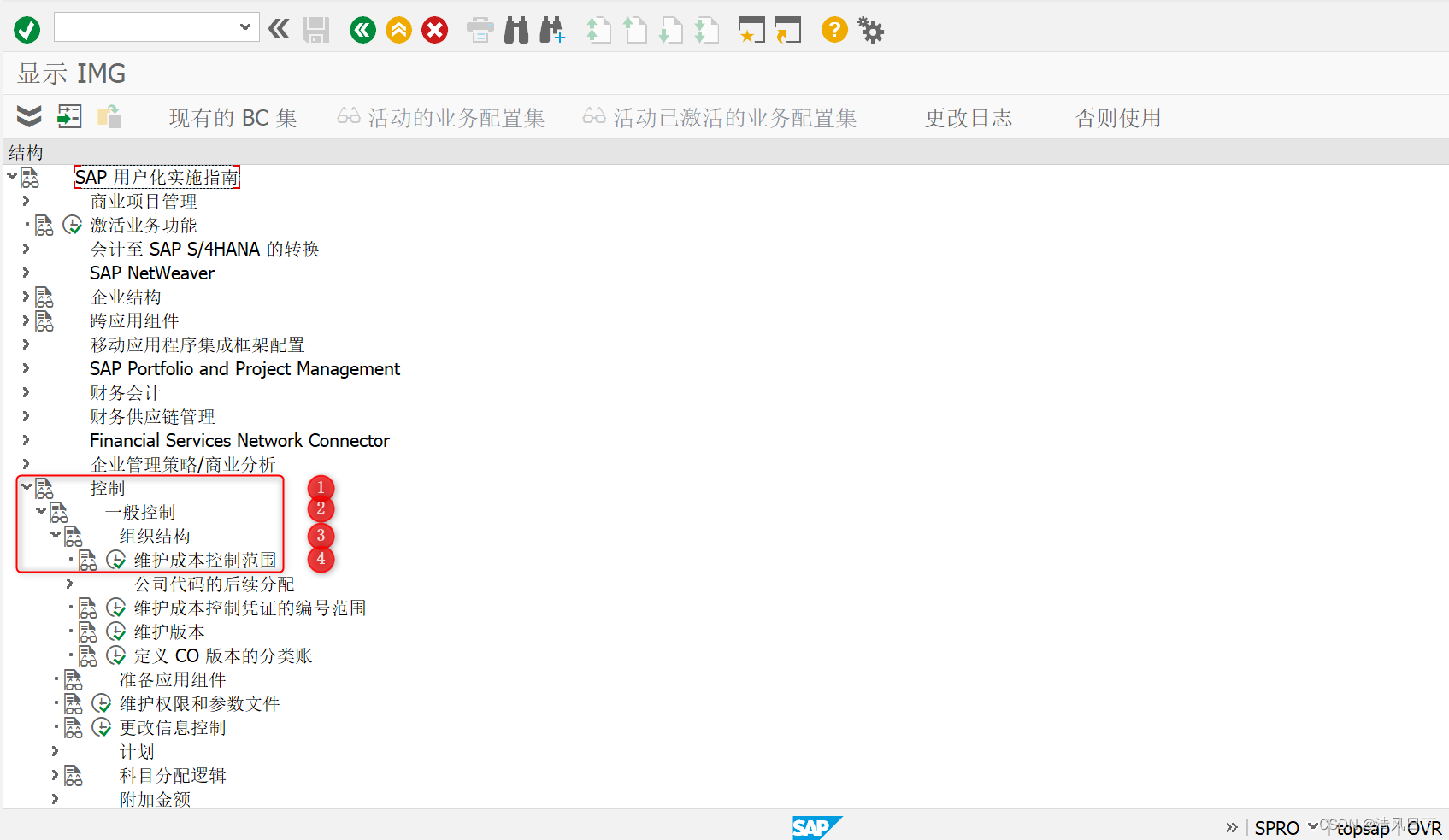The height and width of the screenshot is (840, 1449).
Task: Click the position on node icon
Action: (69, 116)
